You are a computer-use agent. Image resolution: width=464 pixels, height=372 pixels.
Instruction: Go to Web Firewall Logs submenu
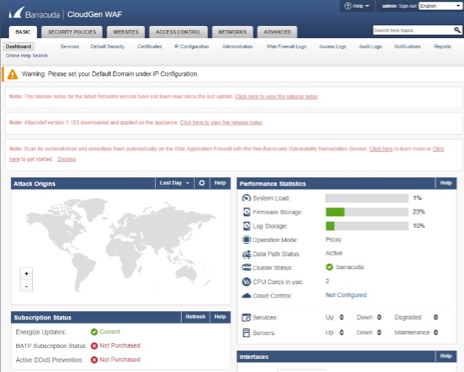pyautogui.click(x=286, y=46)
